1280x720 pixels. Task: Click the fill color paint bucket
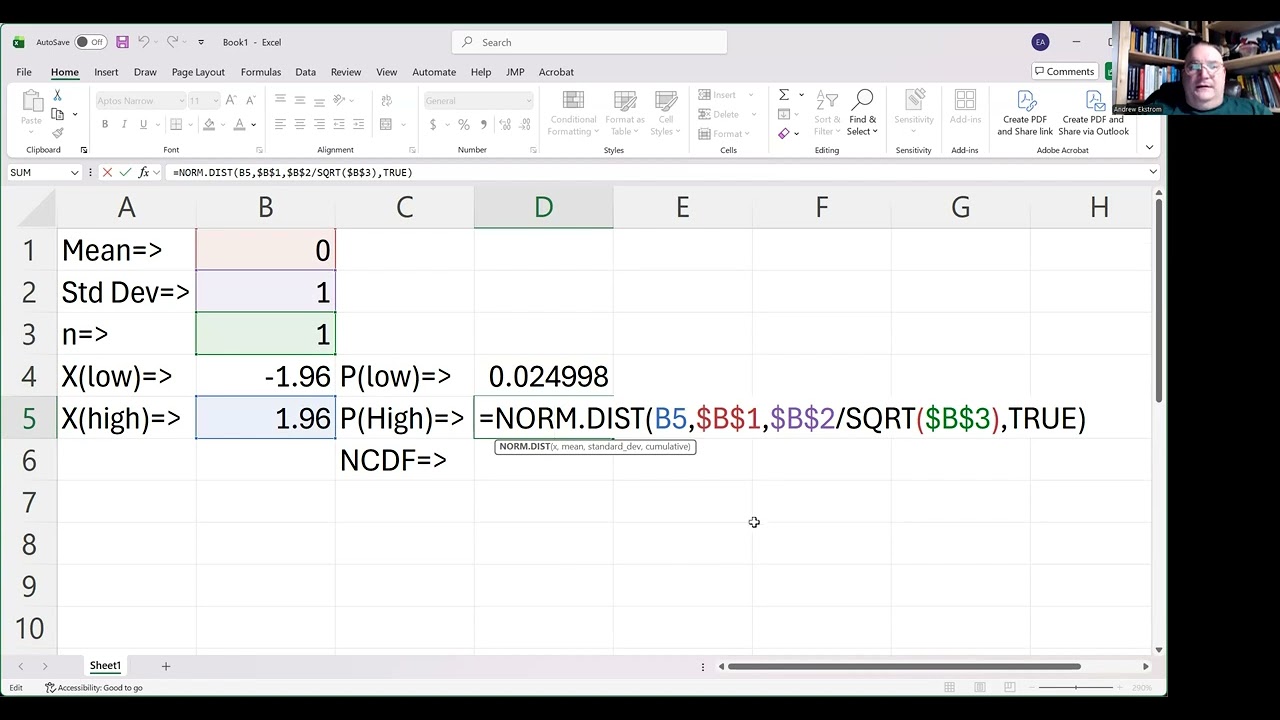tap(209, 124)
